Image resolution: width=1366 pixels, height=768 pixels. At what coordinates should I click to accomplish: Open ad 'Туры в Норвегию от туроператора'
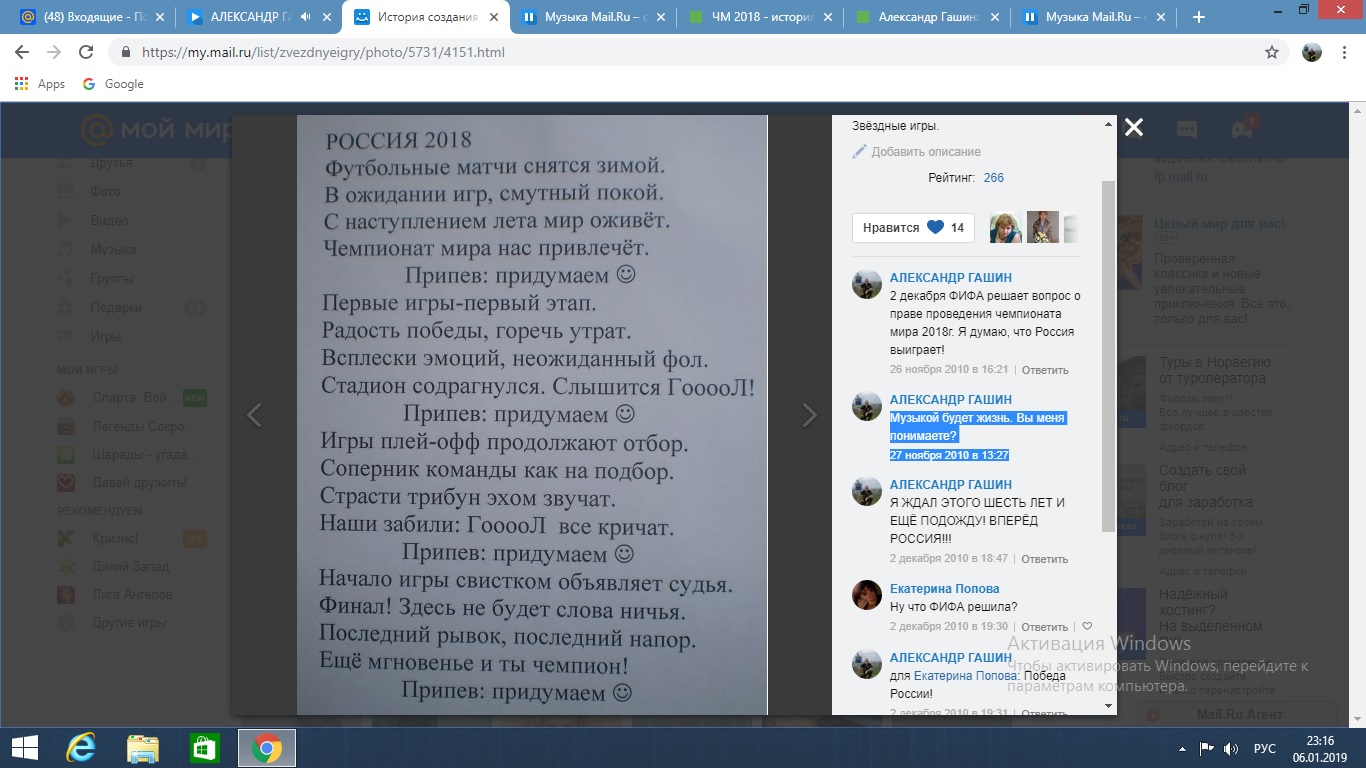(x=1214, y=370)
